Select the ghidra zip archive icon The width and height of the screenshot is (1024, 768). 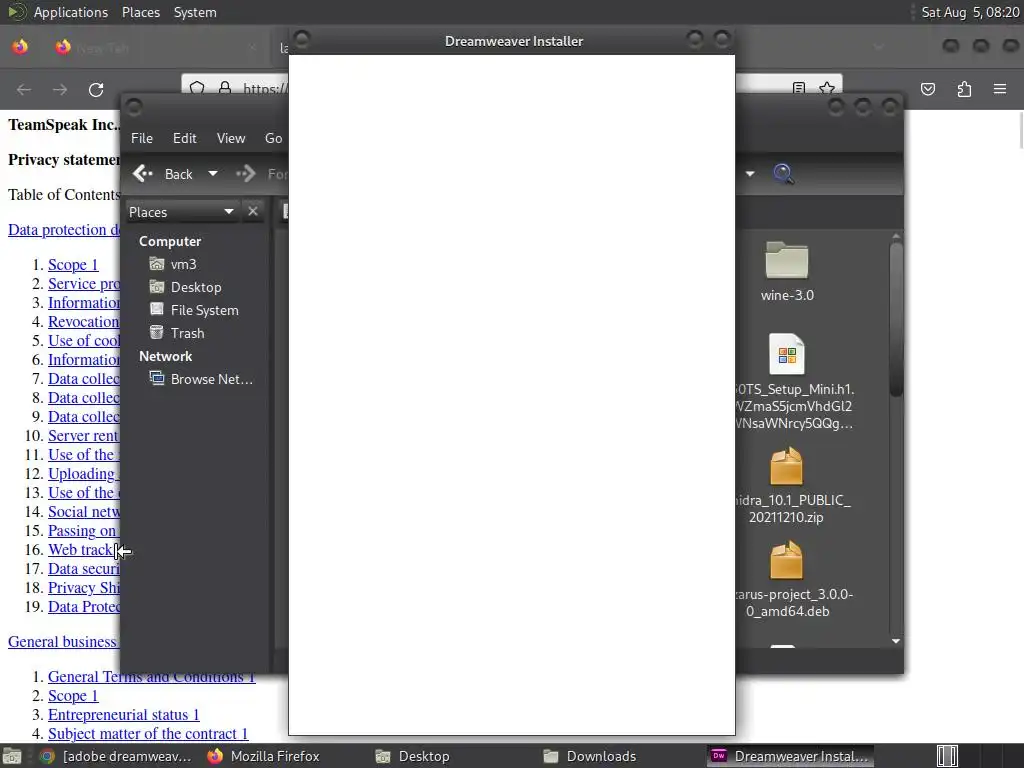[x=786, y=466]
